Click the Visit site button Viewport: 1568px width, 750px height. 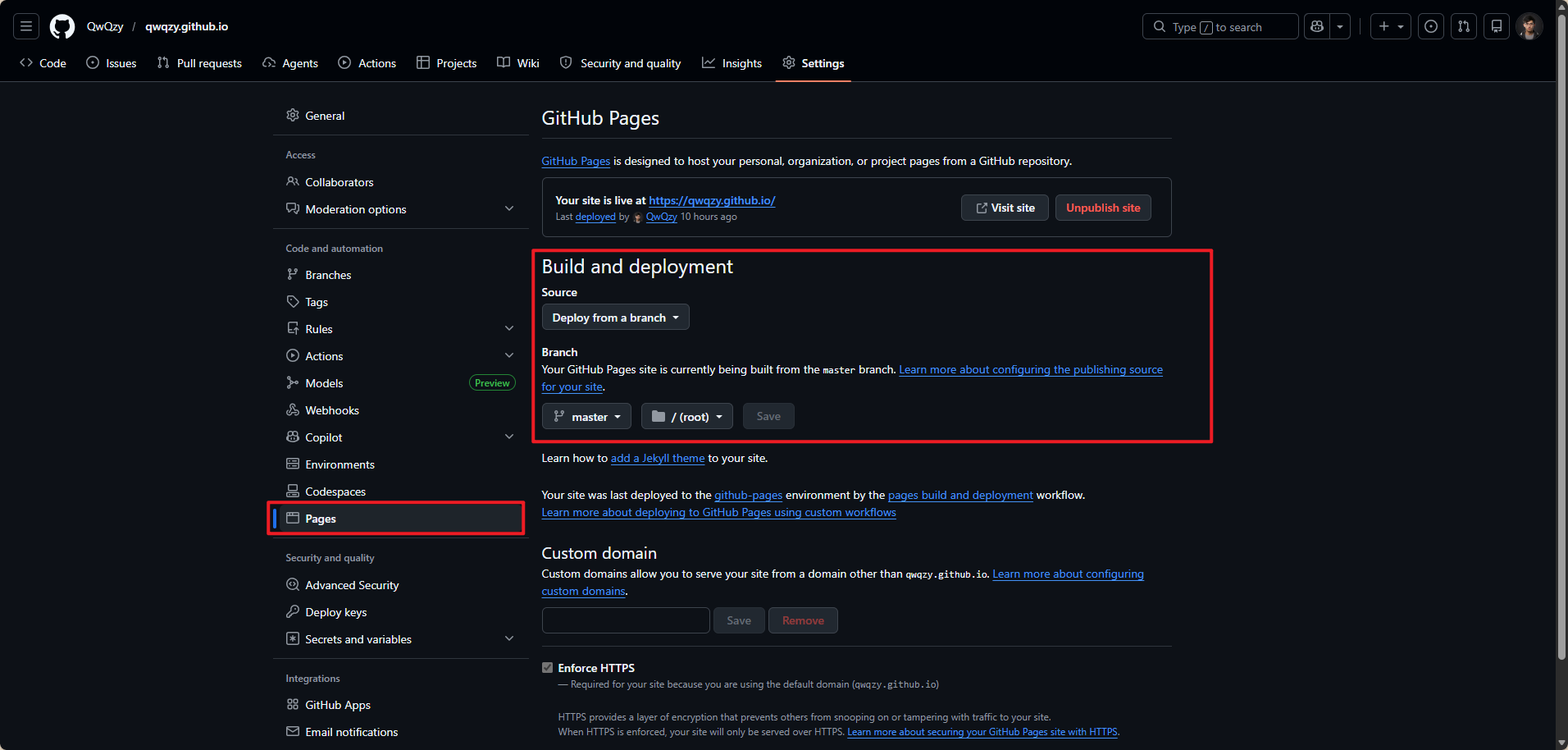[1005, 208]
